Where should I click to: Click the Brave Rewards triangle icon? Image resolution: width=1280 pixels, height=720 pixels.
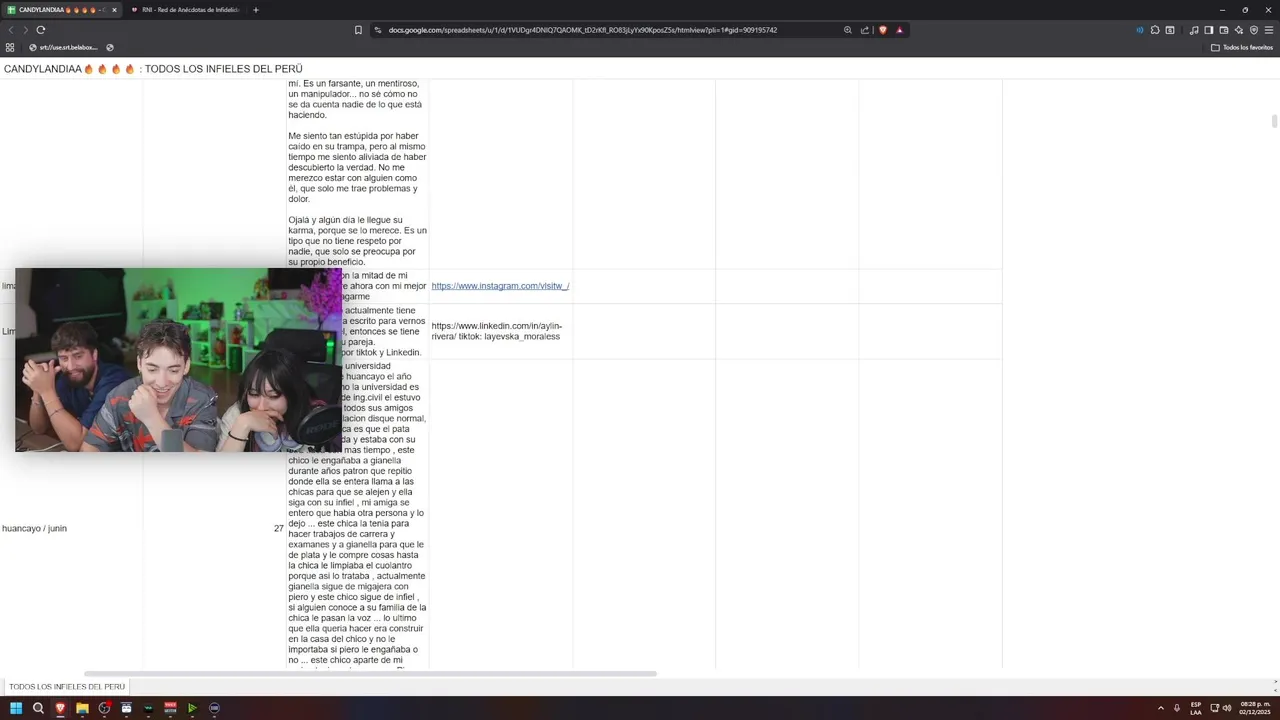pyautogui.click(x=899, y=30)
